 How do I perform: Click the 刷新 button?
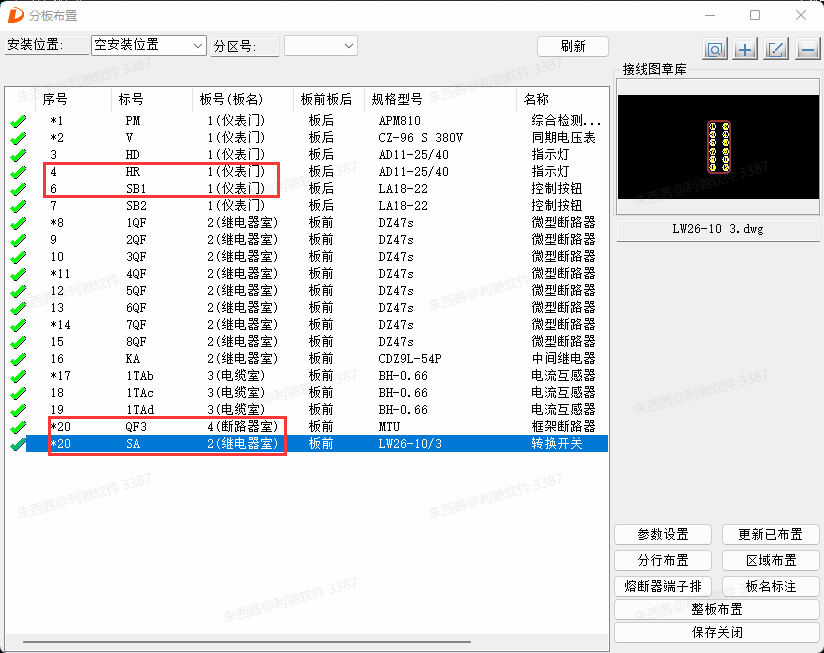(x=573, y=46)
